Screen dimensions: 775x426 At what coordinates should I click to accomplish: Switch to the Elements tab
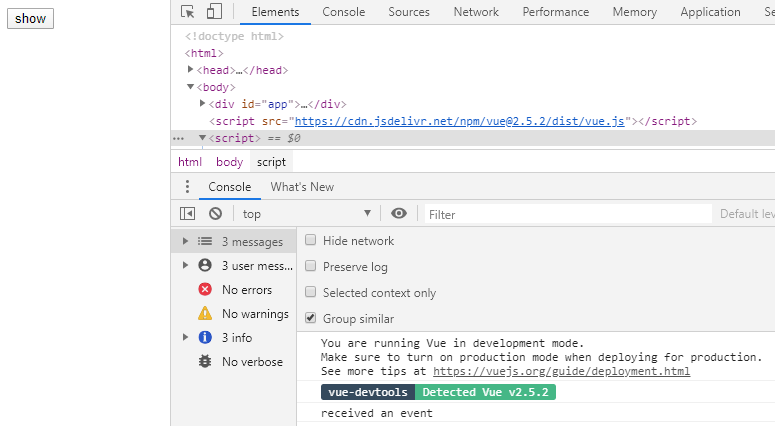[x=275, y=12]
